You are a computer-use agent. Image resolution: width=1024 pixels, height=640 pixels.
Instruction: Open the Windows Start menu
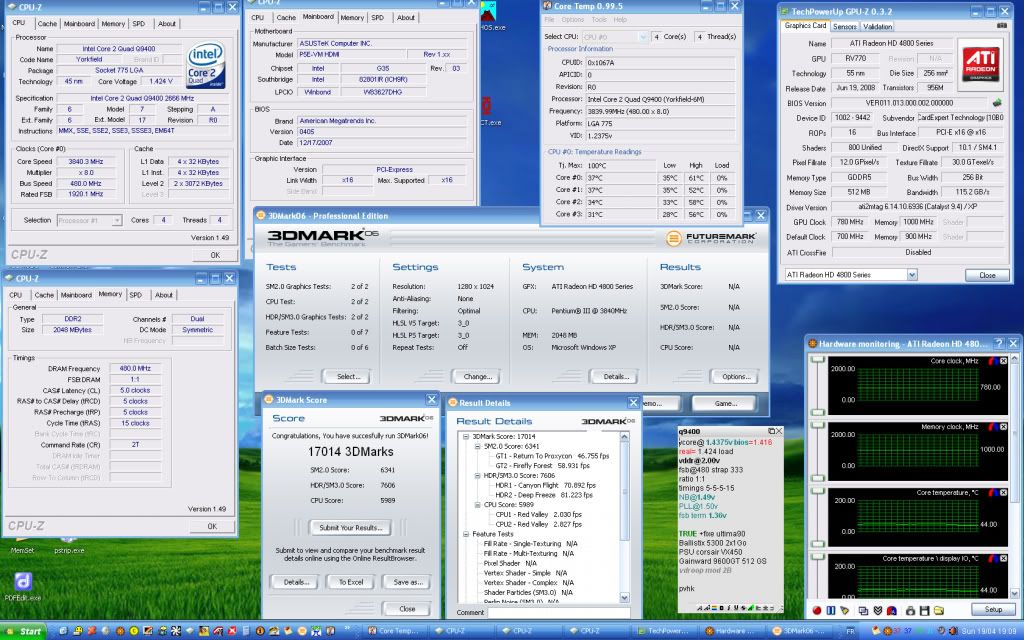(x=24, y=632)
